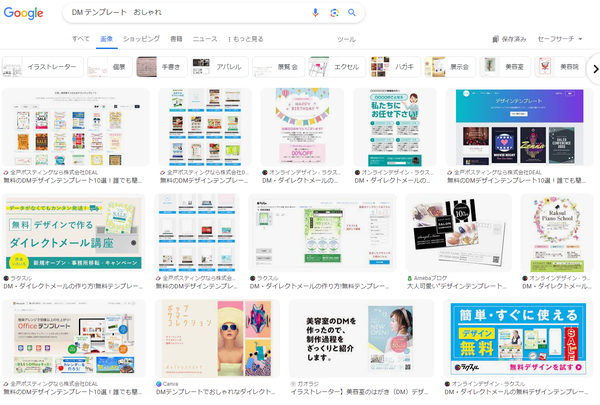Filter by ハガキ chip
600x405 pixels.
click(395, 67)
